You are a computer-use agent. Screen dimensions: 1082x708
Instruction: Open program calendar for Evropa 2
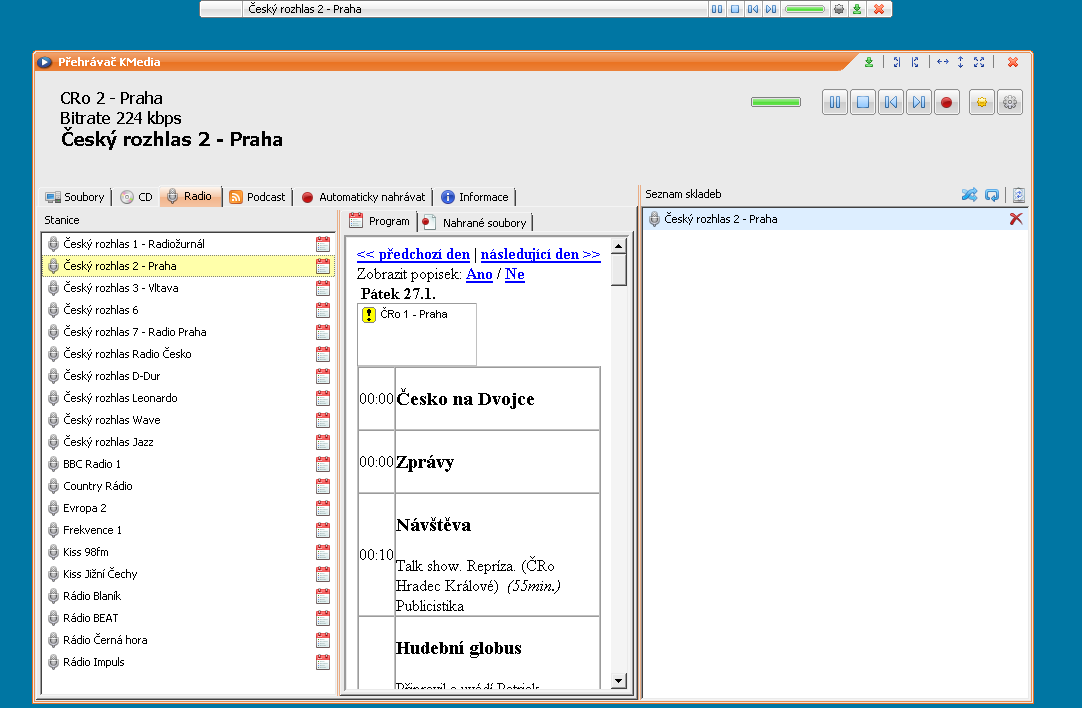click(x=323, y=508)
